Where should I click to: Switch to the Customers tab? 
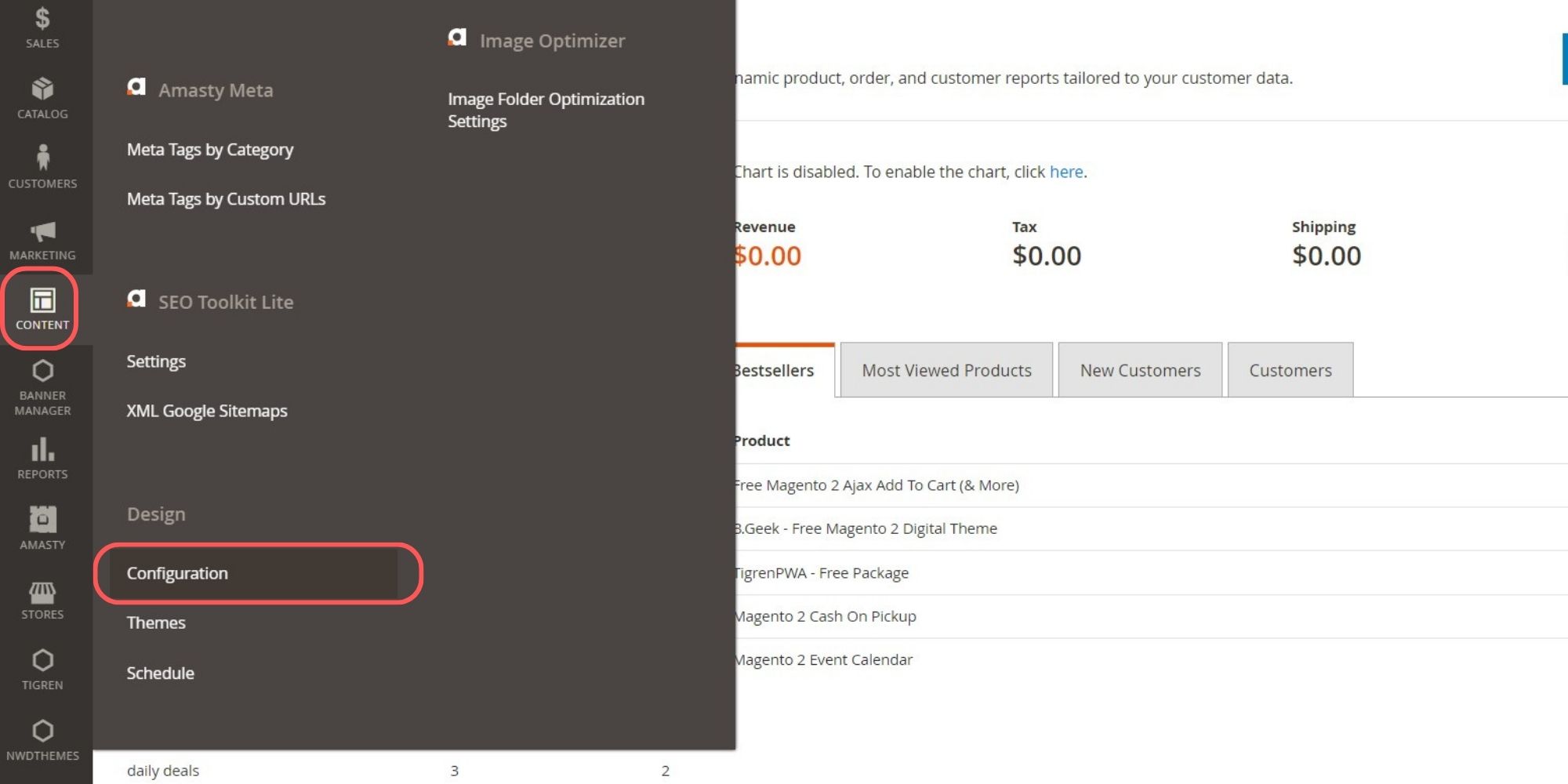click(x=1290, y=370)
